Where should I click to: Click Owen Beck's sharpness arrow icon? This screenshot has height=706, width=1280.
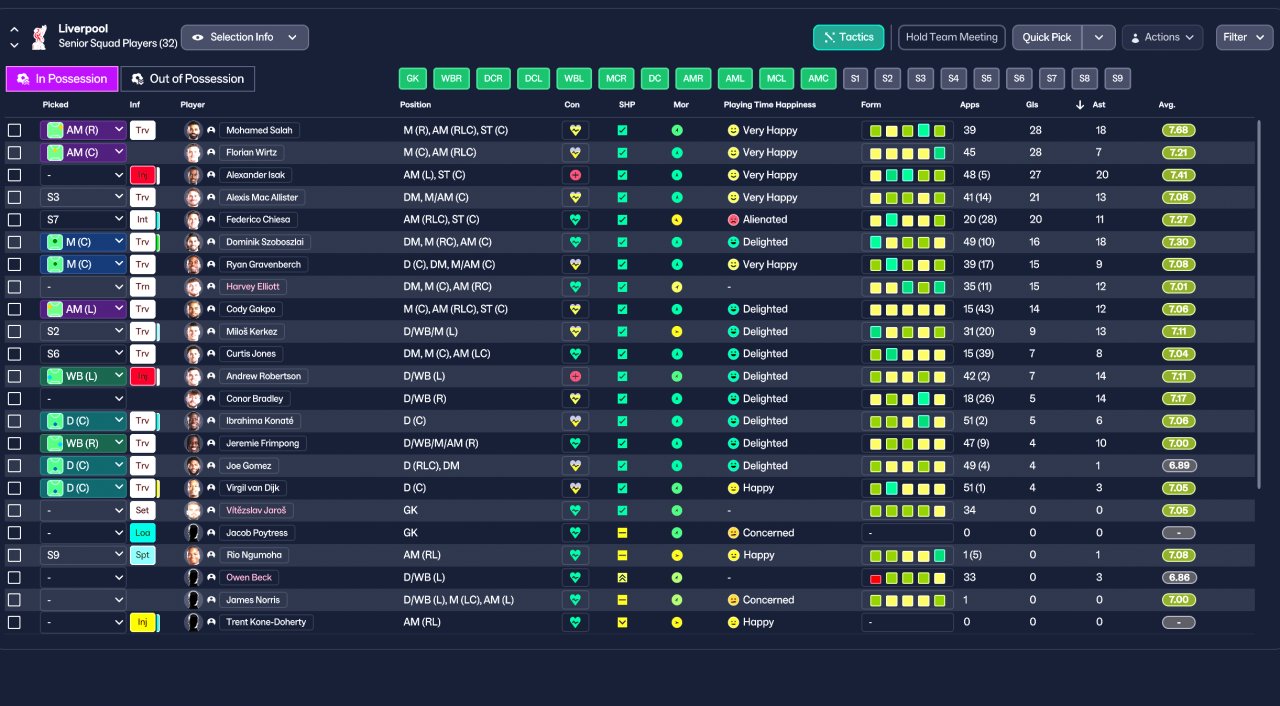click(622, 578)
